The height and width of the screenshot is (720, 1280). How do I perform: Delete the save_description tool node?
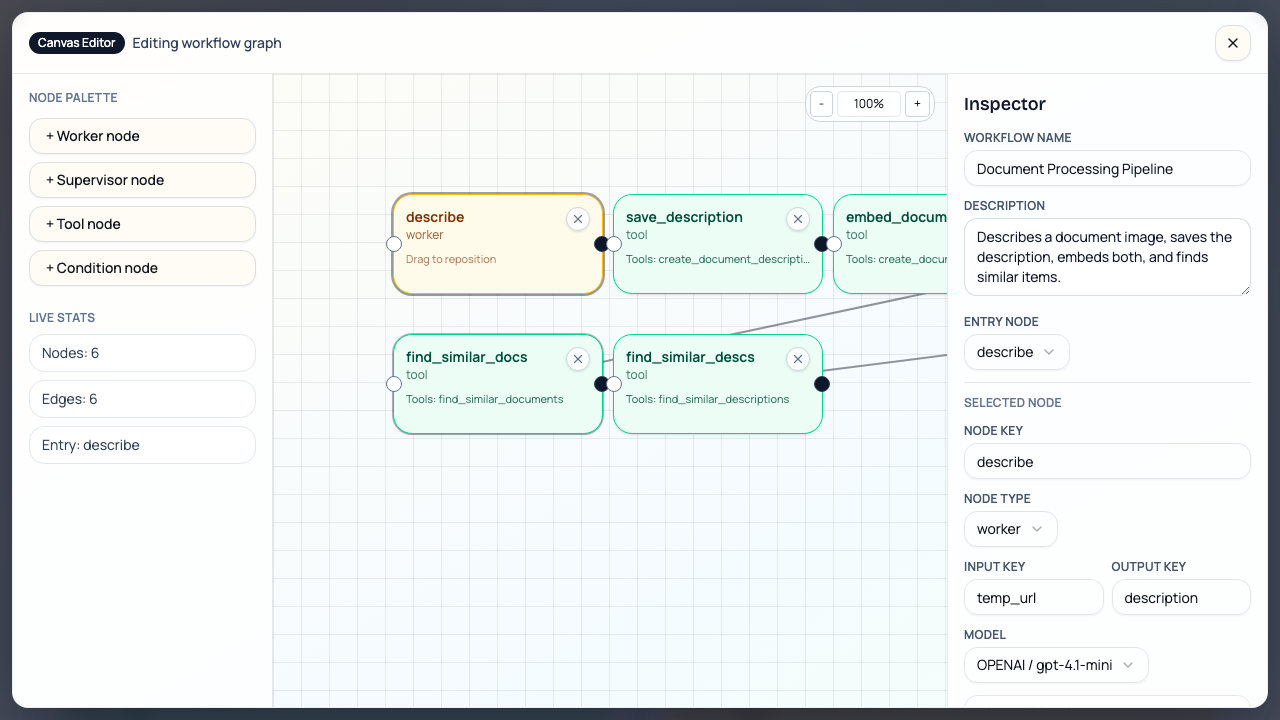coord(798,219)
